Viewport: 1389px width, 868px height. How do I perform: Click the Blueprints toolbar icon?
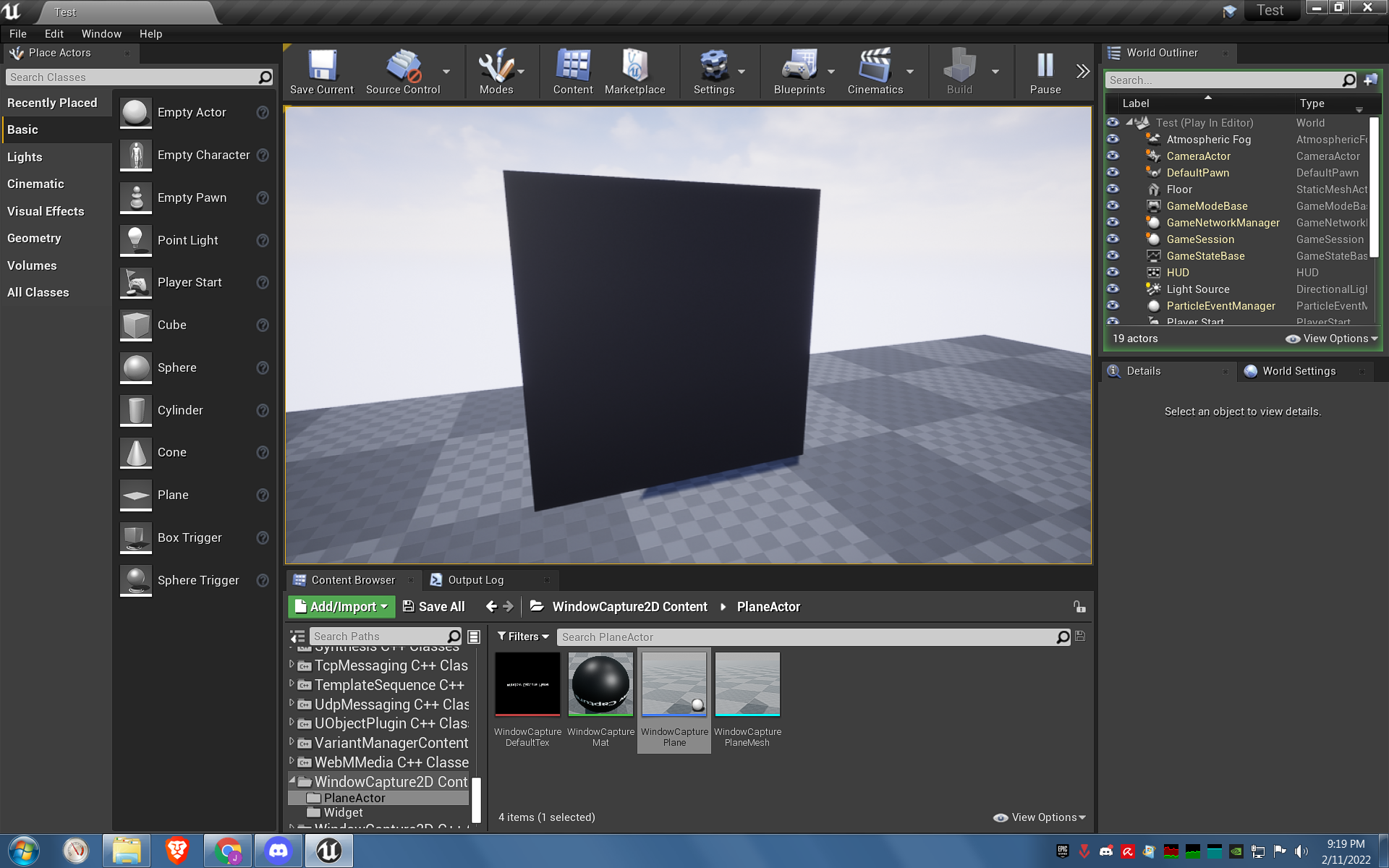tap(799, 67)
